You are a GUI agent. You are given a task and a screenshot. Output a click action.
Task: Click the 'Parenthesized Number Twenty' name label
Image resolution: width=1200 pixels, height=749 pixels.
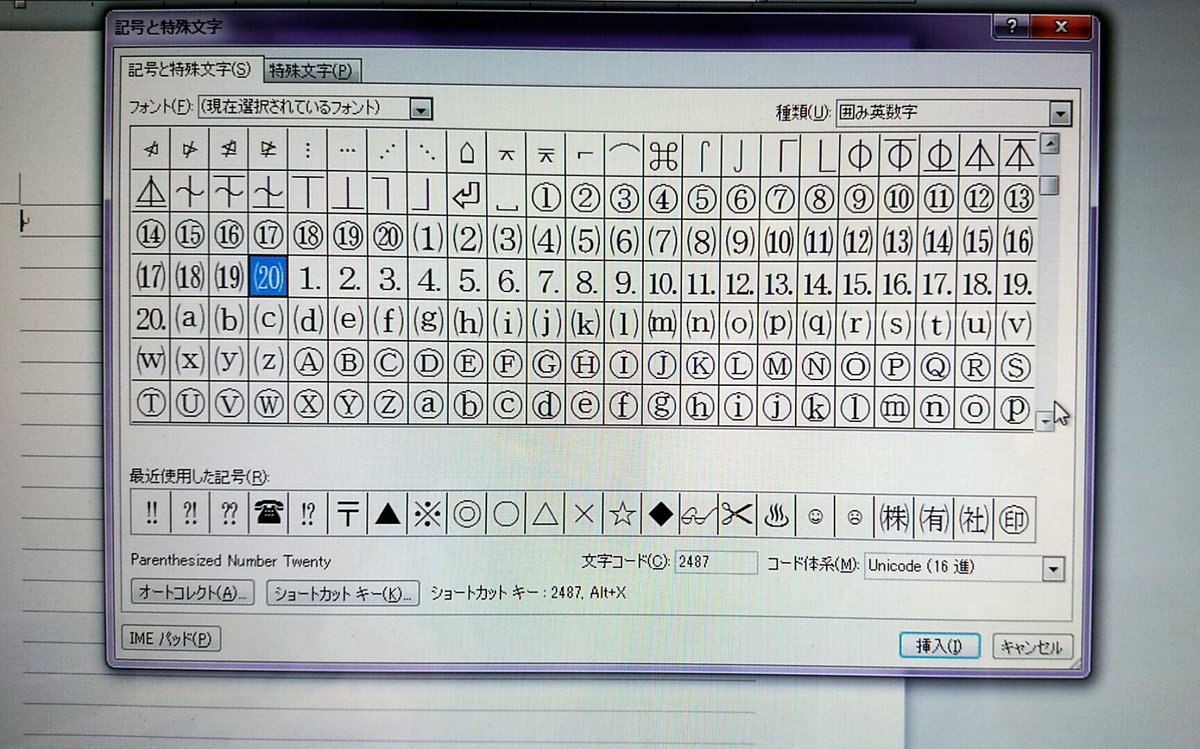point(230,561)
